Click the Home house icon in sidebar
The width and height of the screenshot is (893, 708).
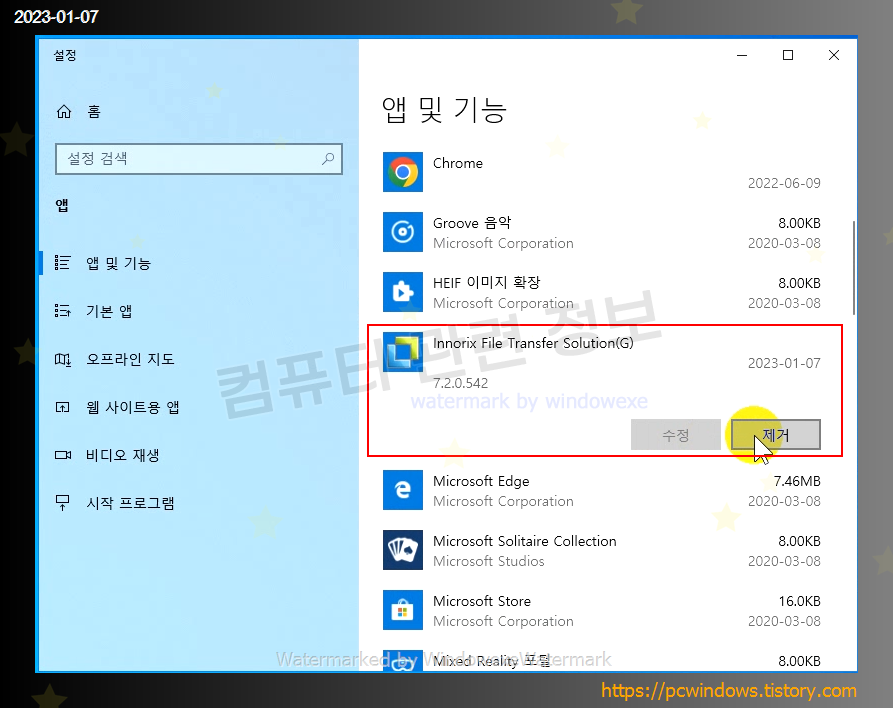pos(64,112)
